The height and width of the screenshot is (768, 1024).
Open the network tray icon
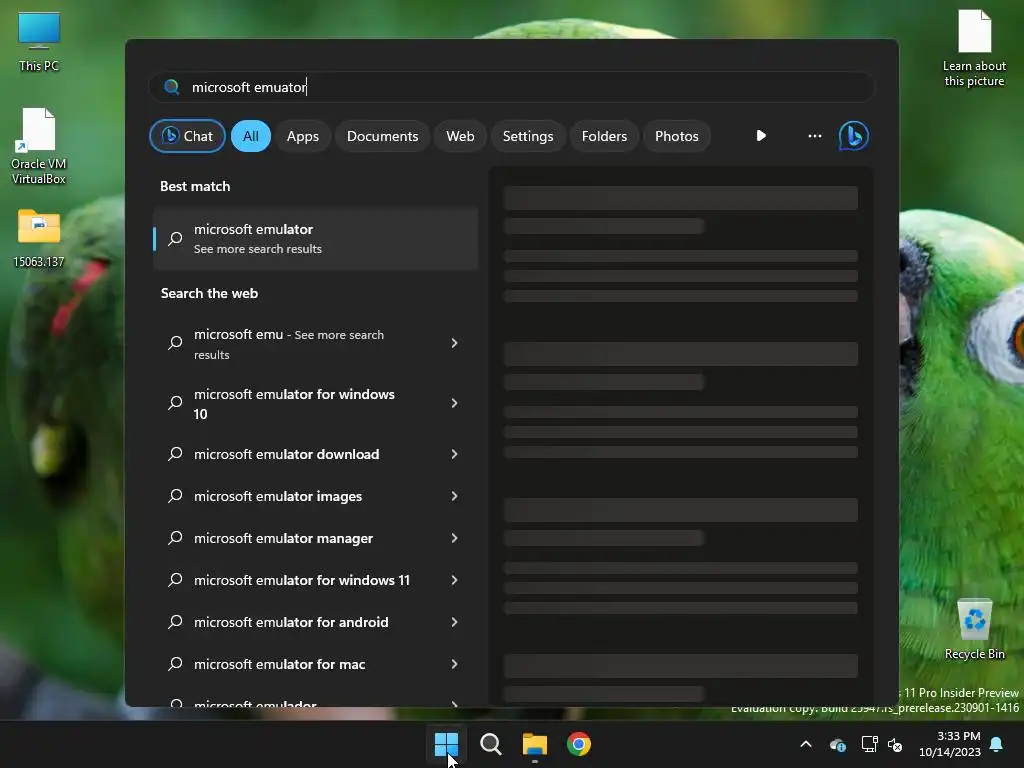[869, 744]
